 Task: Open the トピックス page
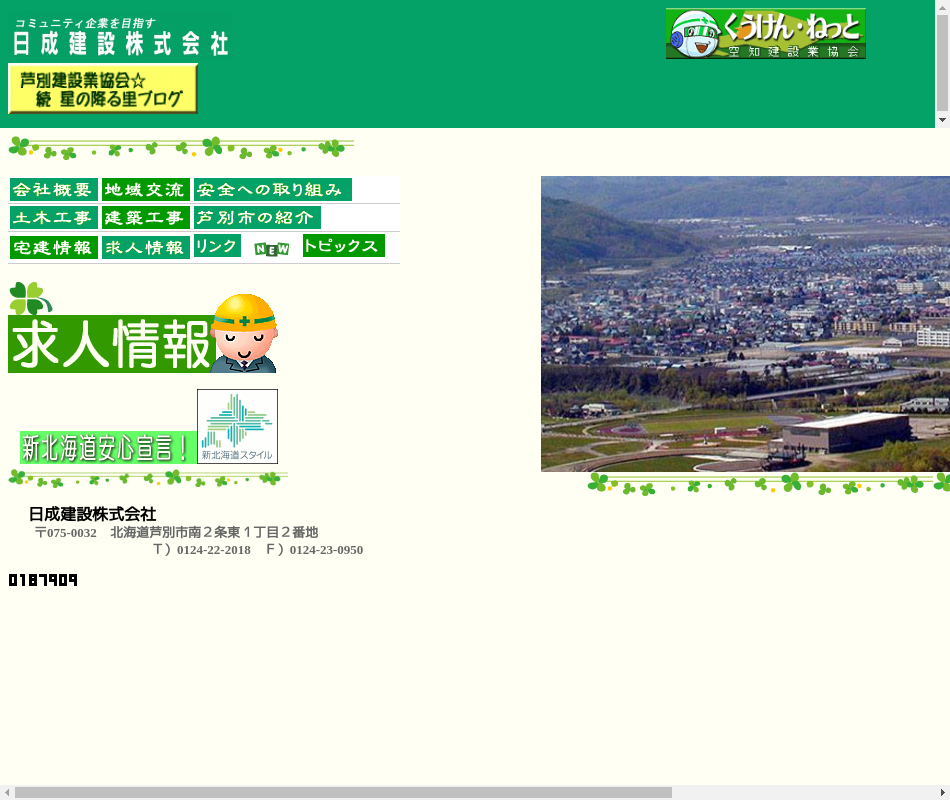point(344,246)
